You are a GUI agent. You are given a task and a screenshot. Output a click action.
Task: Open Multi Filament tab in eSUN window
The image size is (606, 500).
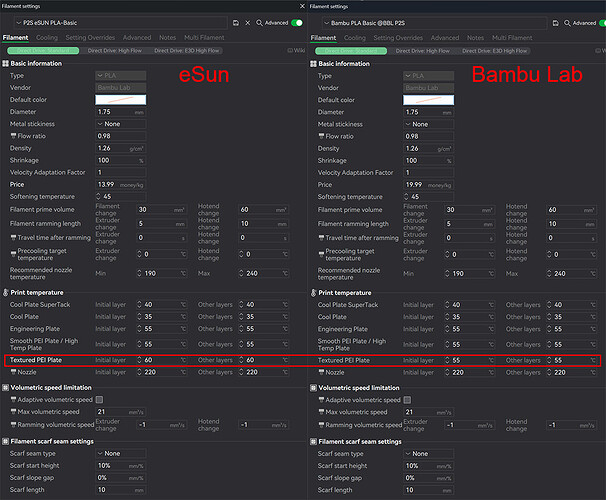pyautogui.click(x=204, y=37)
